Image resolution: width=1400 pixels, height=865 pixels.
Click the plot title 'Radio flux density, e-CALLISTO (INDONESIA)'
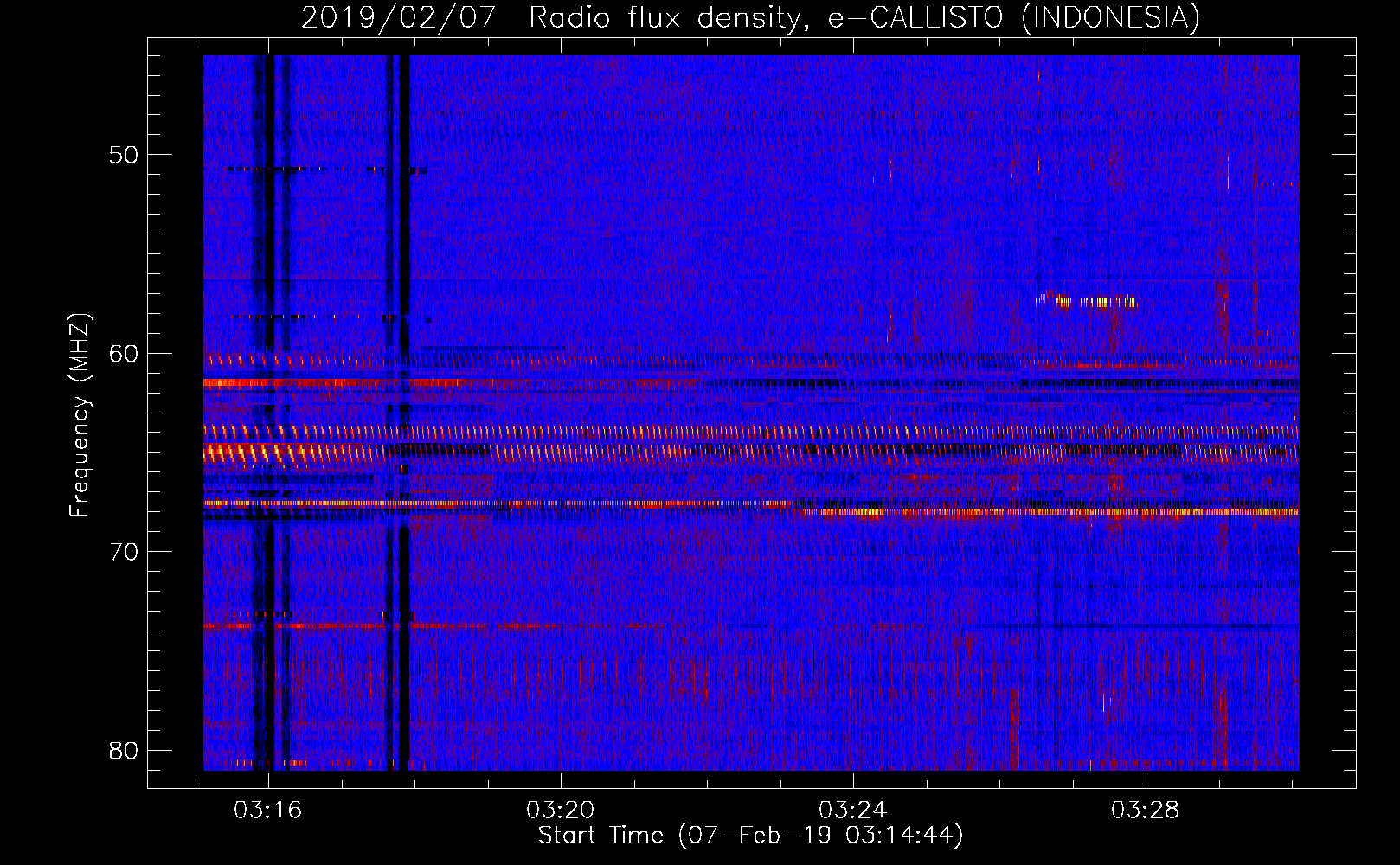pyautogui.click(x=864, y=17)
